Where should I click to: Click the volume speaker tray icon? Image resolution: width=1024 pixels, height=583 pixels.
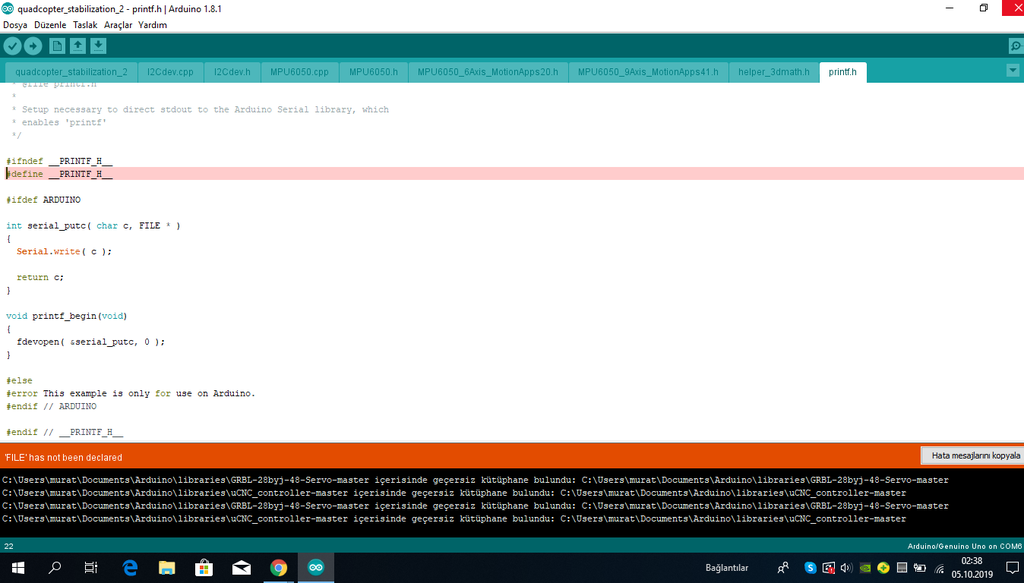[846, 568]
